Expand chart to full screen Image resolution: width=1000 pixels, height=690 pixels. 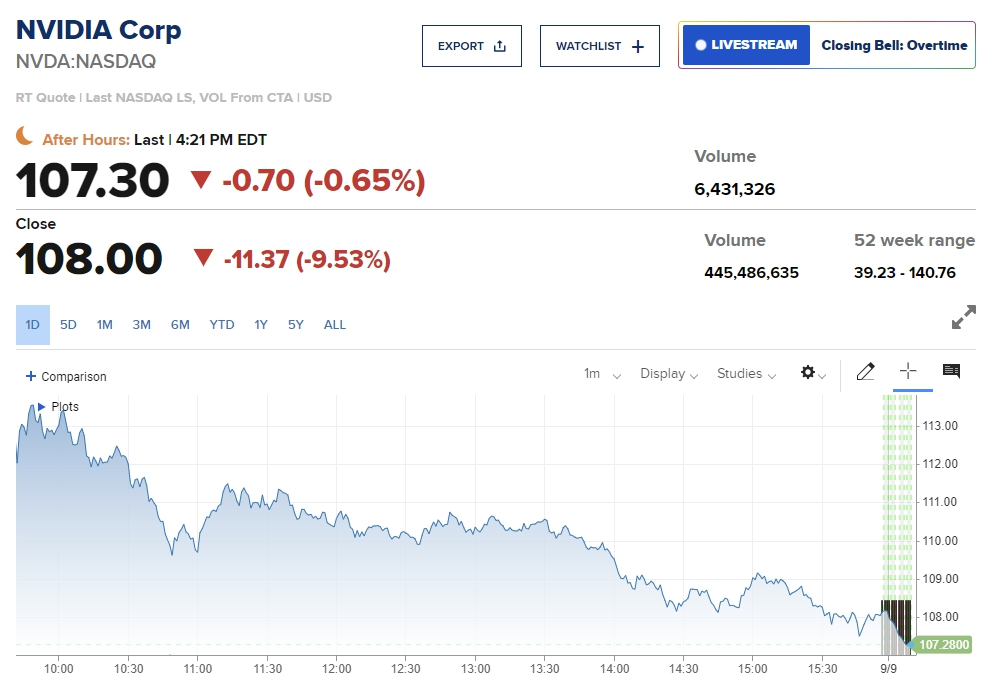pyautogui.click(x=963, y=318)
